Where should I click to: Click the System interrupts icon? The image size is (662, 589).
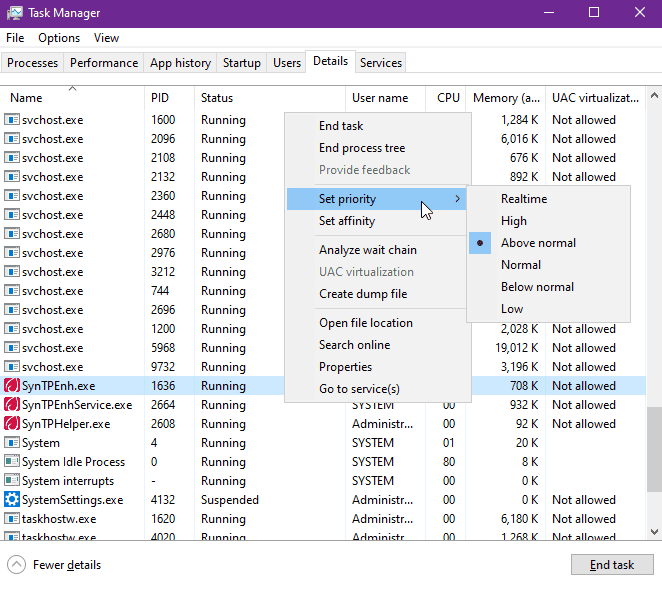coord(12,480)
